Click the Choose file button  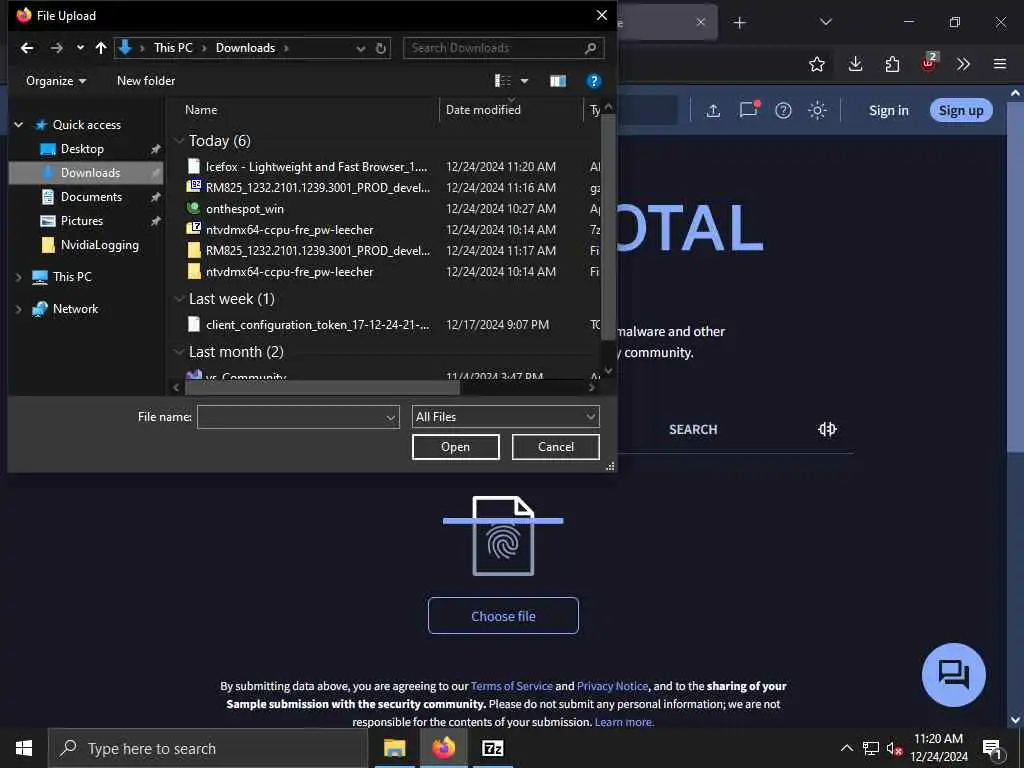coord(503,616)
